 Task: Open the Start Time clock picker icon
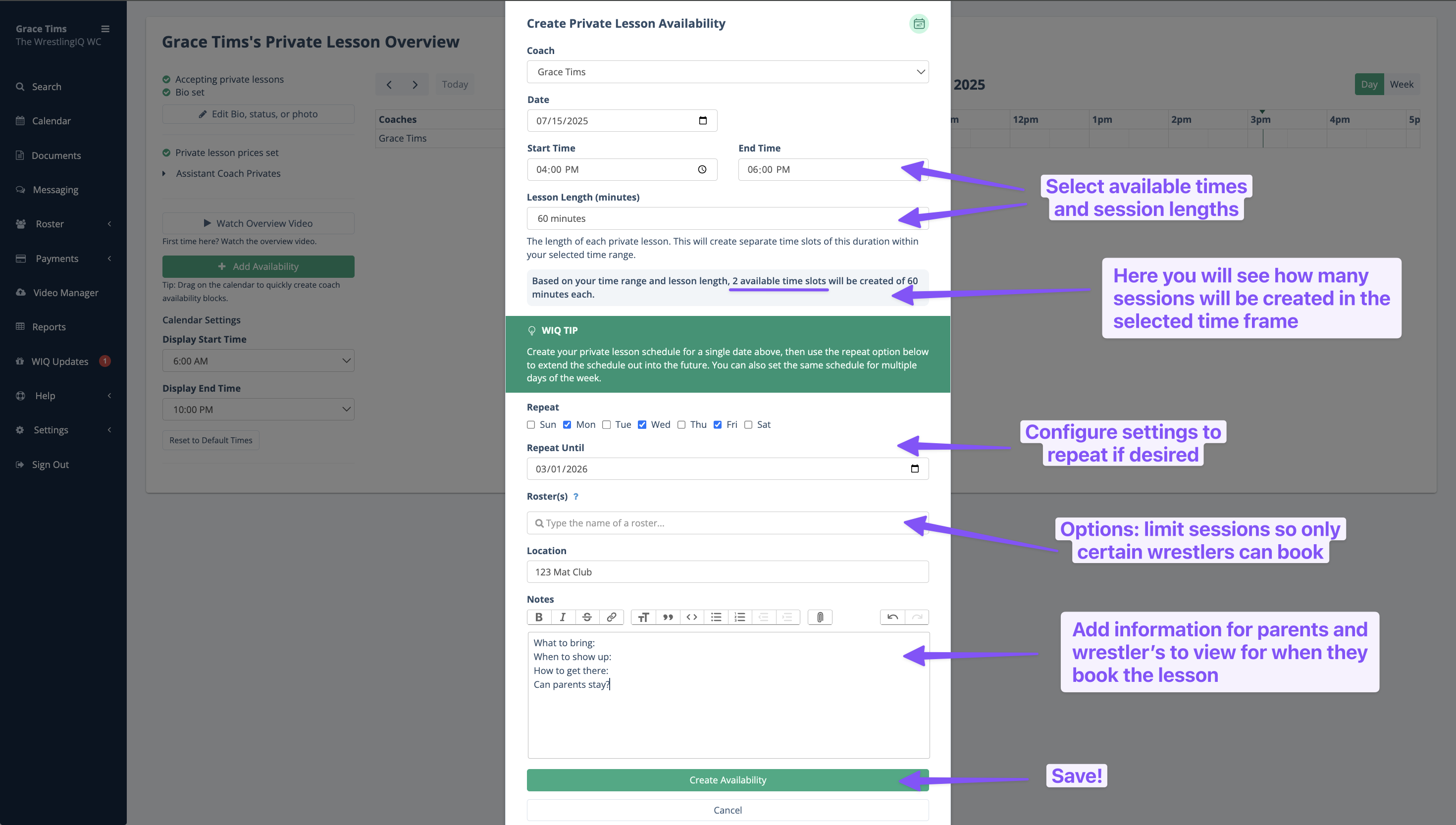(x=702, y=169)
